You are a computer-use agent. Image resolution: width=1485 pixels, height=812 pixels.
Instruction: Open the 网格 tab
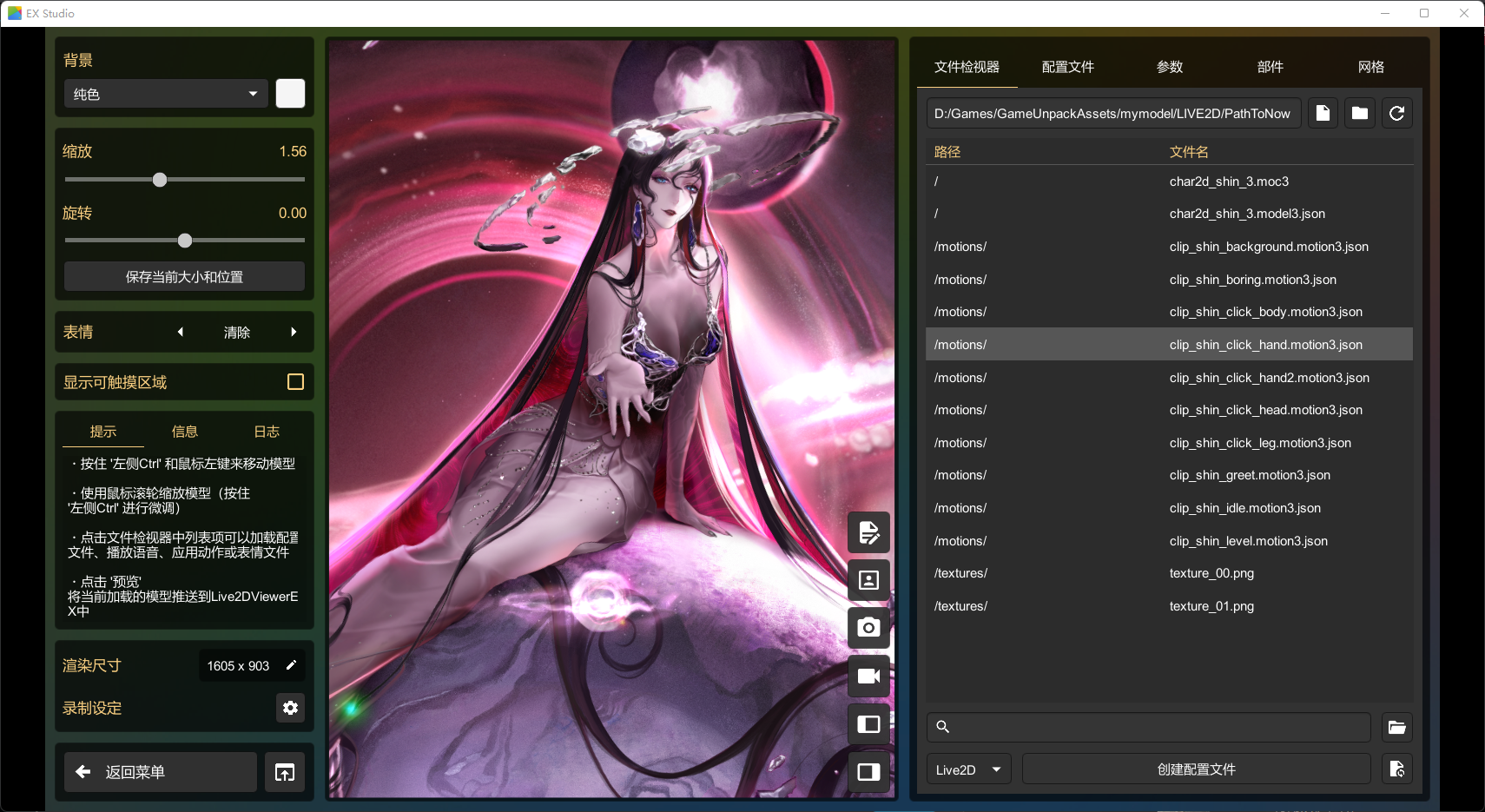point(1371,67)
